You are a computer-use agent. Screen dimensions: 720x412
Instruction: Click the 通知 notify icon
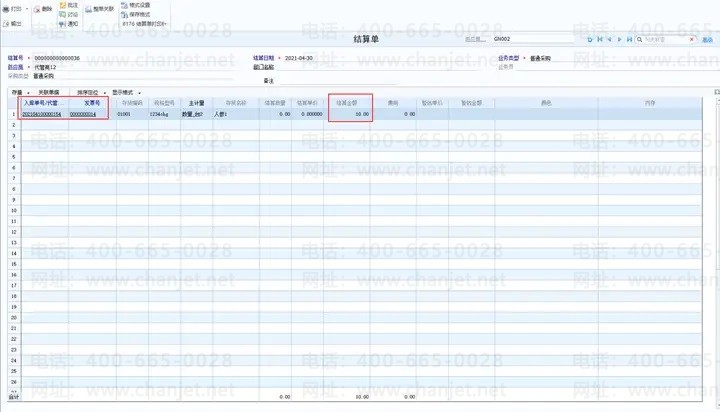pyautogui.click(x=63, y=24)
